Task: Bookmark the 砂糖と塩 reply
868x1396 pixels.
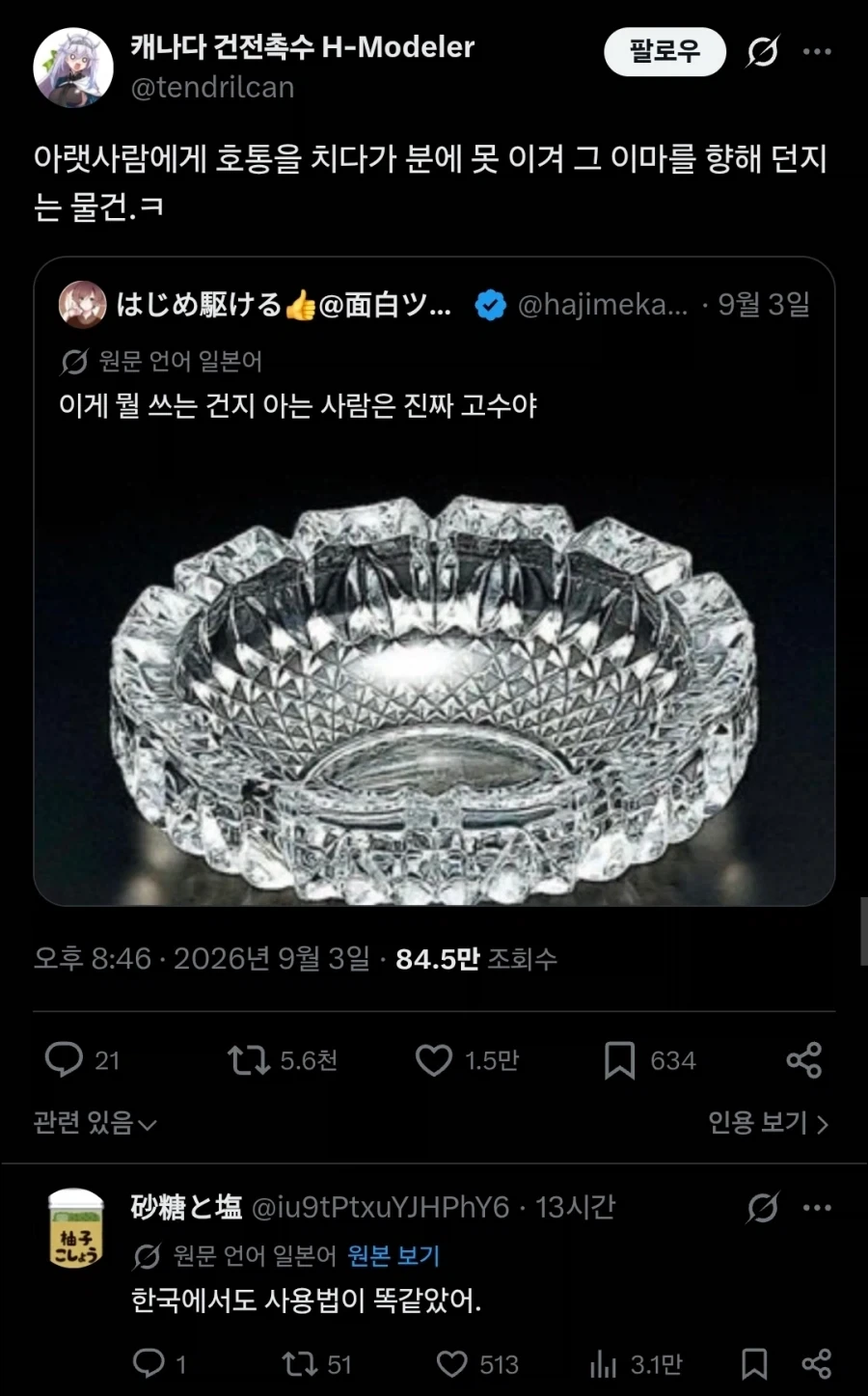Action: 754,1363
